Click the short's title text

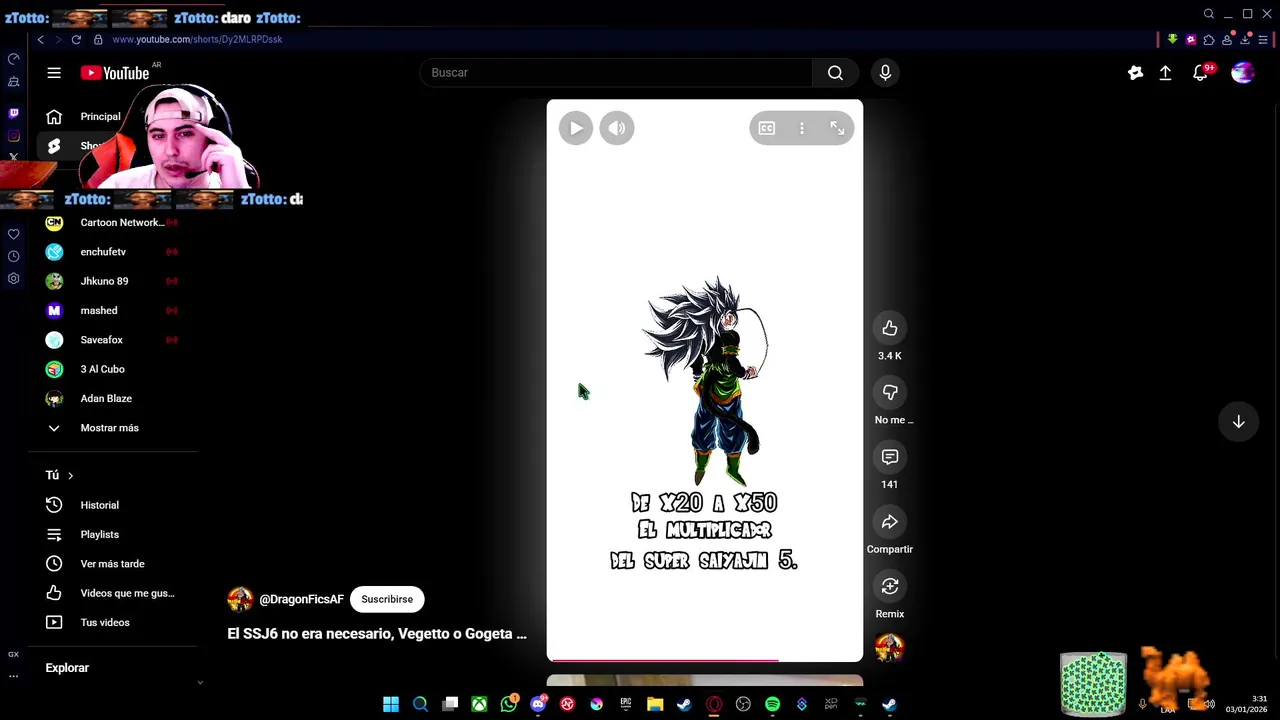[377, 634]
